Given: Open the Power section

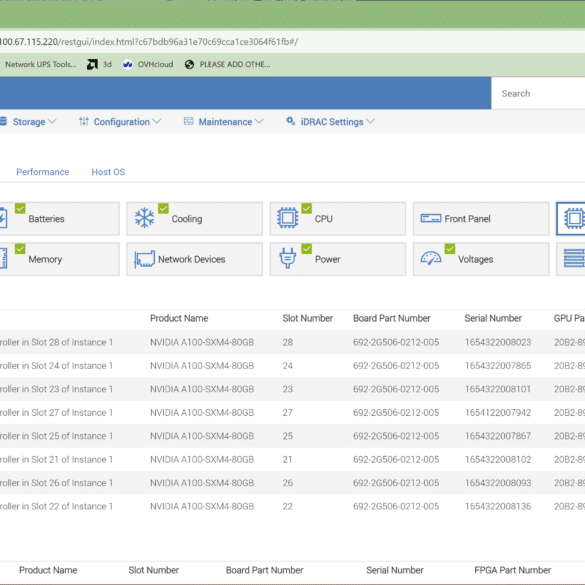Looking at the screenshot, I should pos(338,259).
